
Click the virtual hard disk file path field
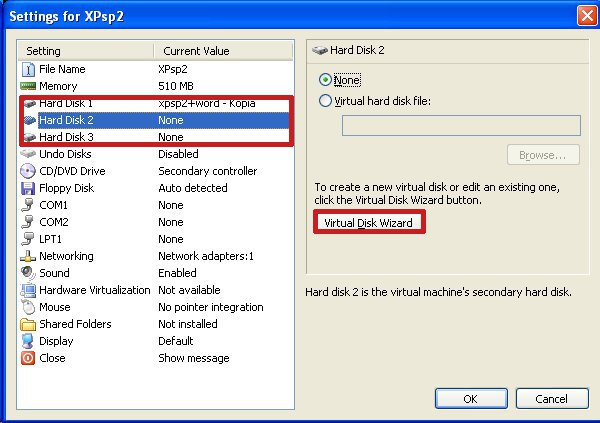pos(461,125)
